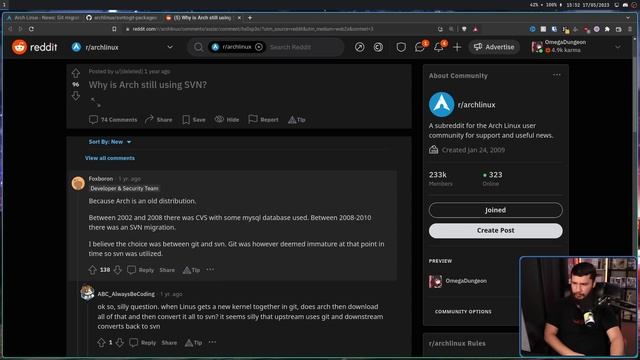640x360 pixels.
Task: Create a post with the plus icon
Action: click(457, 47)
